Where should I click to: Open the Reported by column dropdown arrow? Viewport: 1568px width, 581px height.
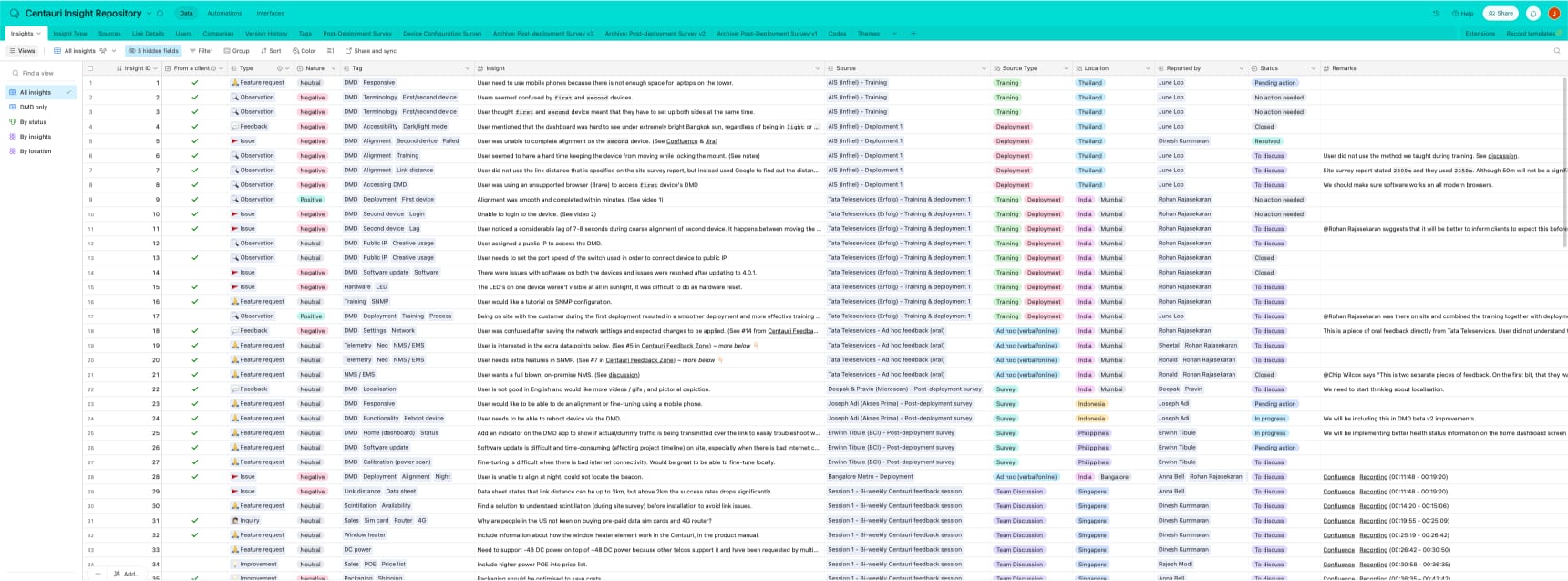point(1241,68)
